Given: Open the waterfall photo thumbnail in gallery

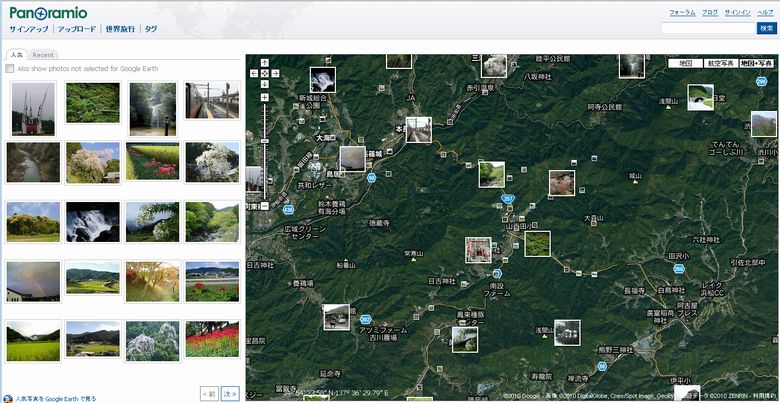Looking at the screenshot, I should pyautogui.click(x=92, y=221).
